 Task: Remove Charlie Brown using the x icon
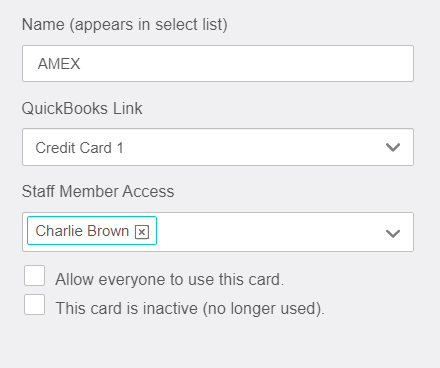pos(142,232)
